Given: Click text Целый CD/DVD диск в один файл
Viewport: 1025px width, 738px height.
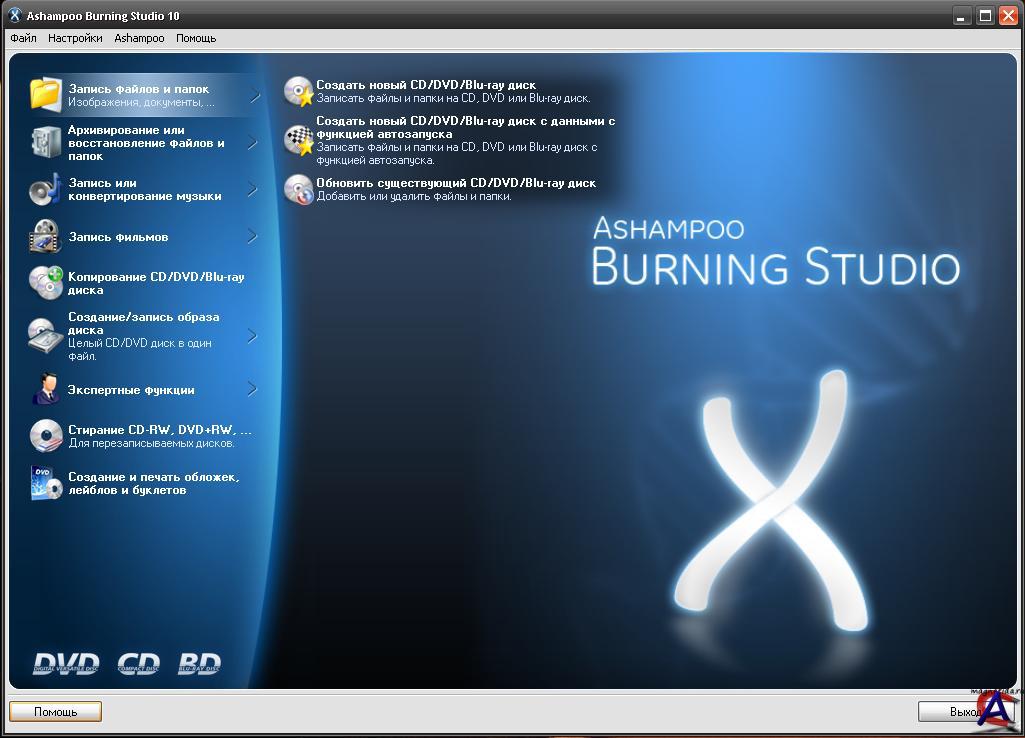Looking at the screenshot, I should pyautogui.click(x=140, y=349).
